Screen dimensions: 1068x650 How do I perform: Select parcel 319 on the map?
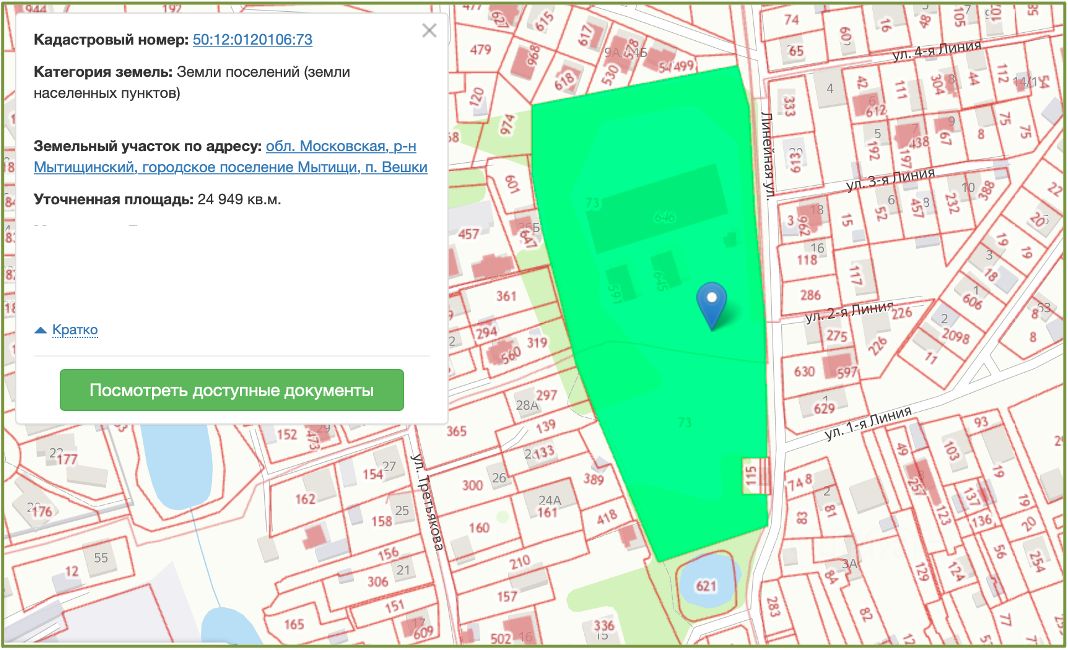tap(537, 342)
